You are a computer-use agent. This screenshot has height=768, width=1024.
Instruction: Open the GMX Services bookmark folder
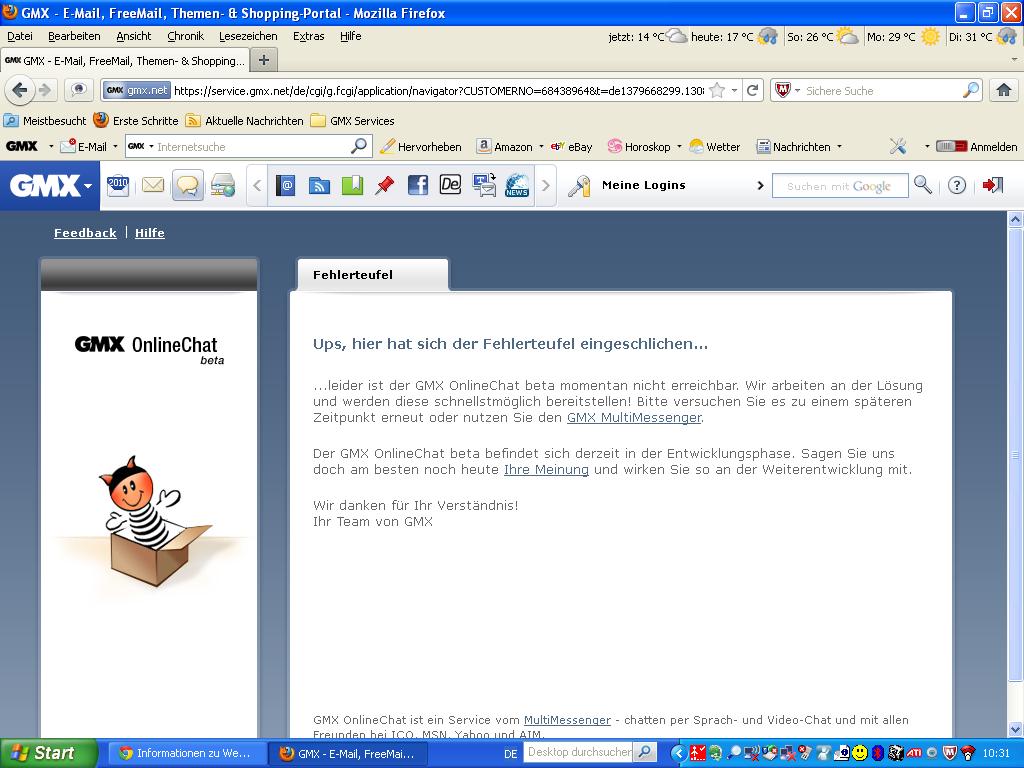(353, 121)
